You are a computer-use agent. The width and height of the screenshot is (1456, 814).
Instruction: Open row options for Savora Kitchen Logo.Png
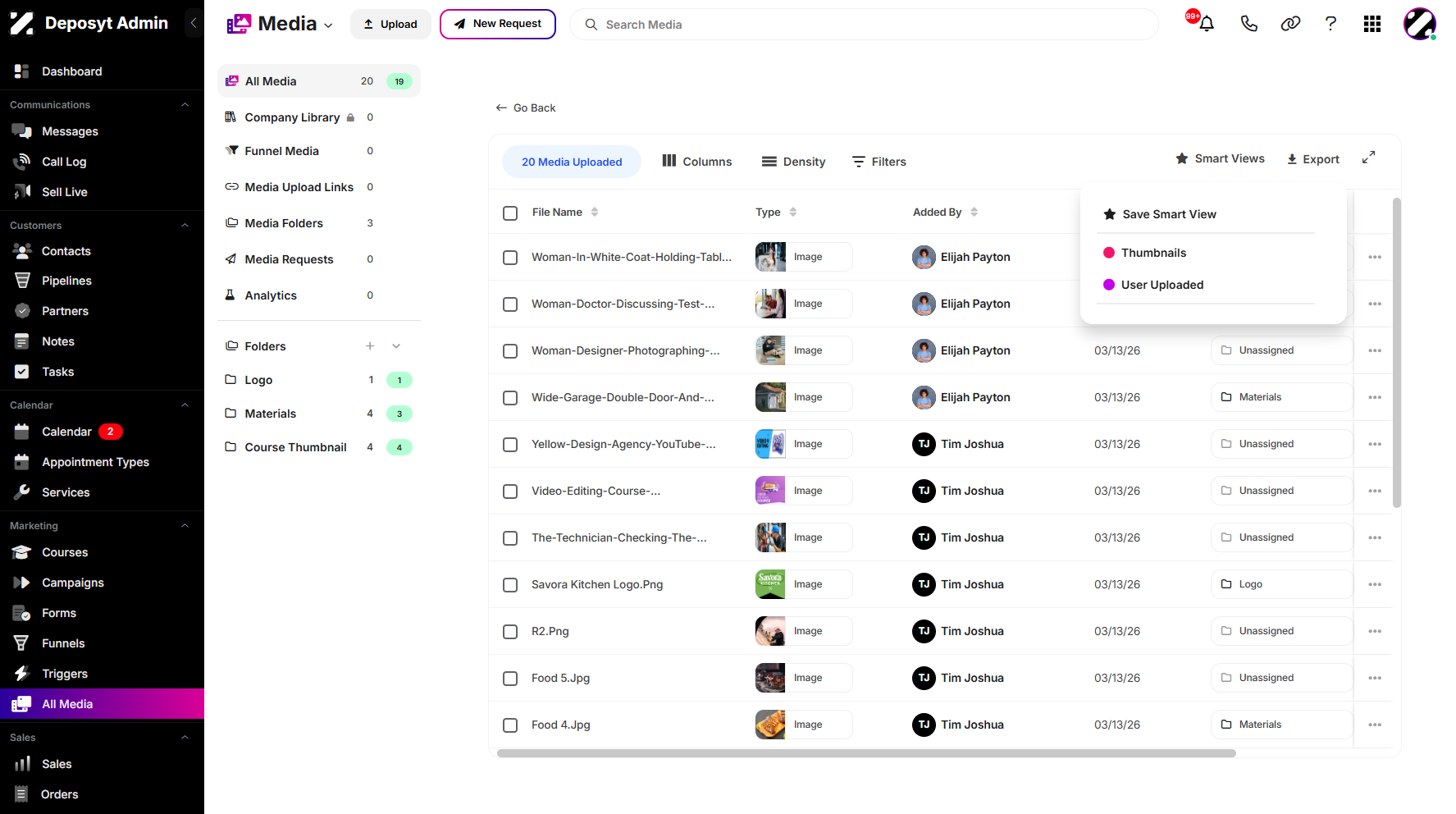click(1375, 584)
